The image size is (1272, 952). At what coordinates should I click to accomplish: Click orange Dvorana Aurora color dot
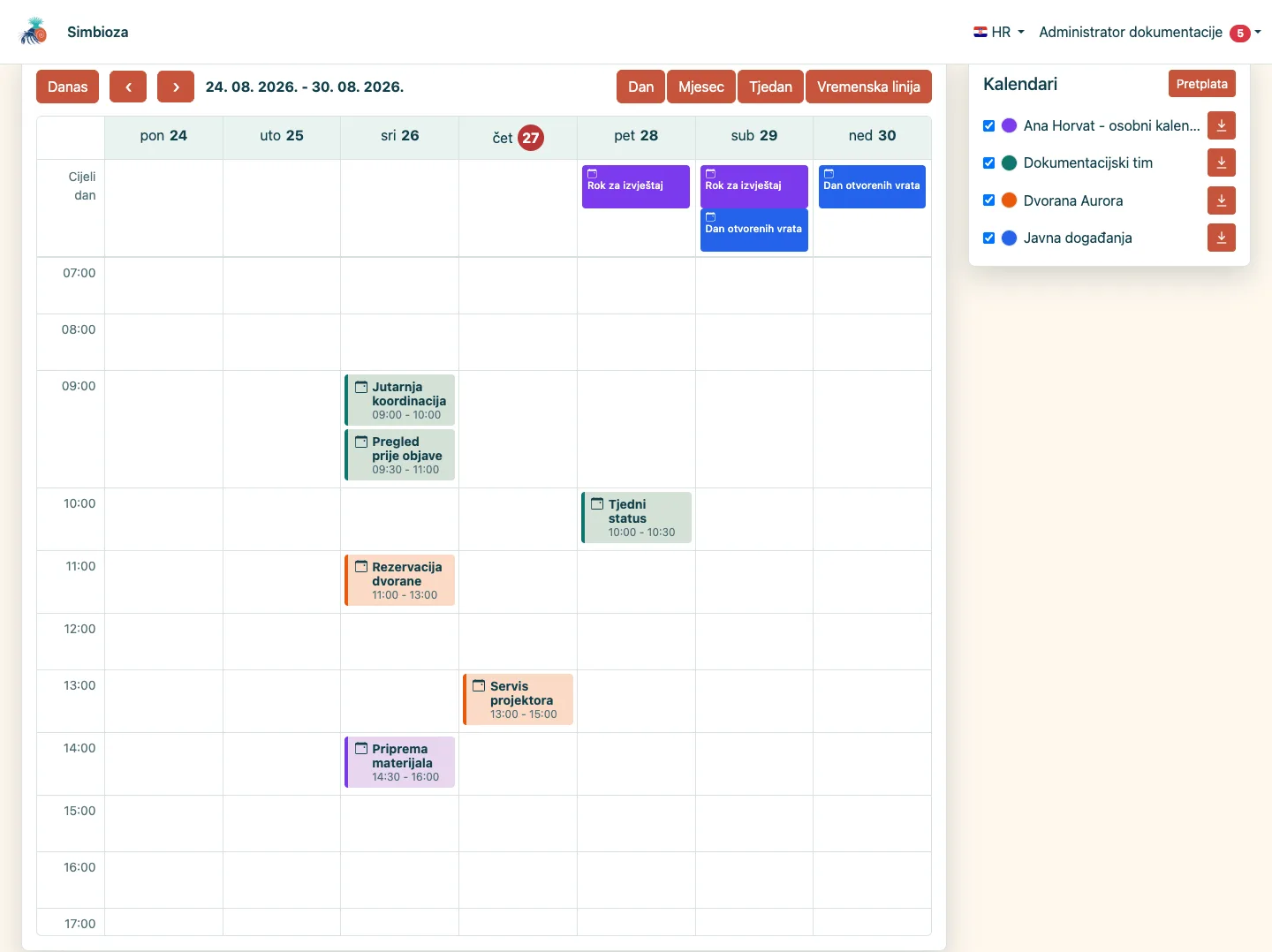pos(1009,200)
